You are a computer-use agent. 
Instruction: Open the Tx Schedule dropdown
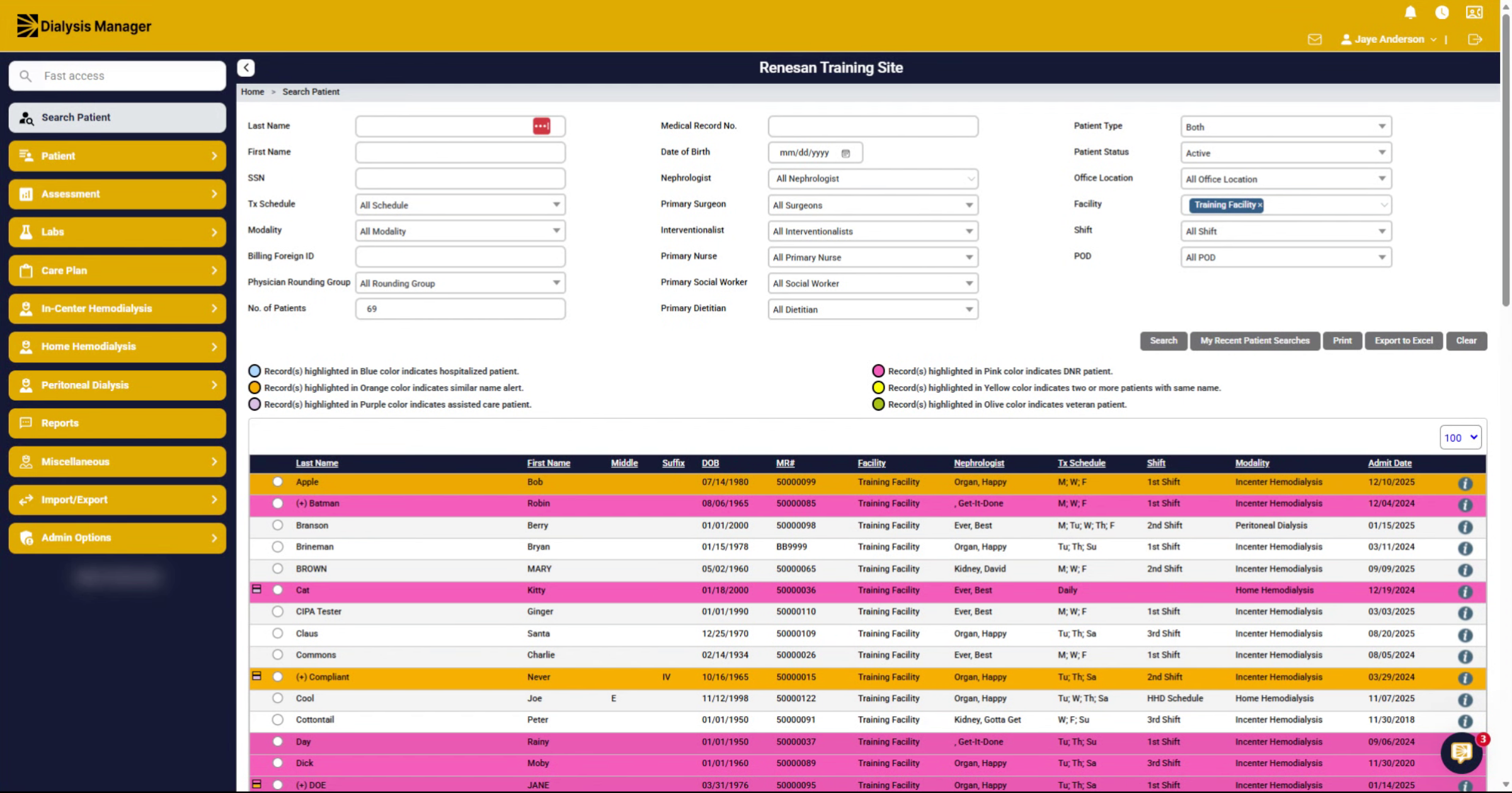[x=460, y=205]
